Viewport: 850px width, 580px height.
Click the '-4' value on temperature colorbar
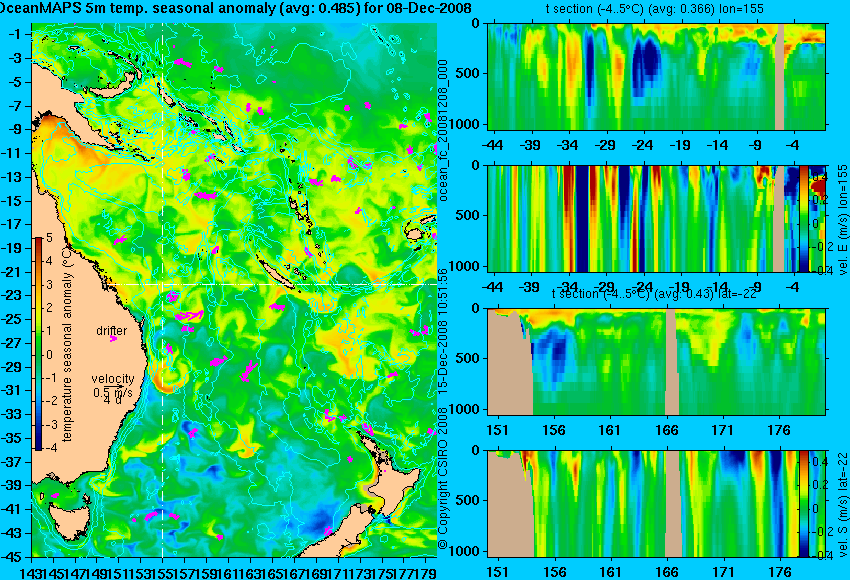click(x=50, y=447)
